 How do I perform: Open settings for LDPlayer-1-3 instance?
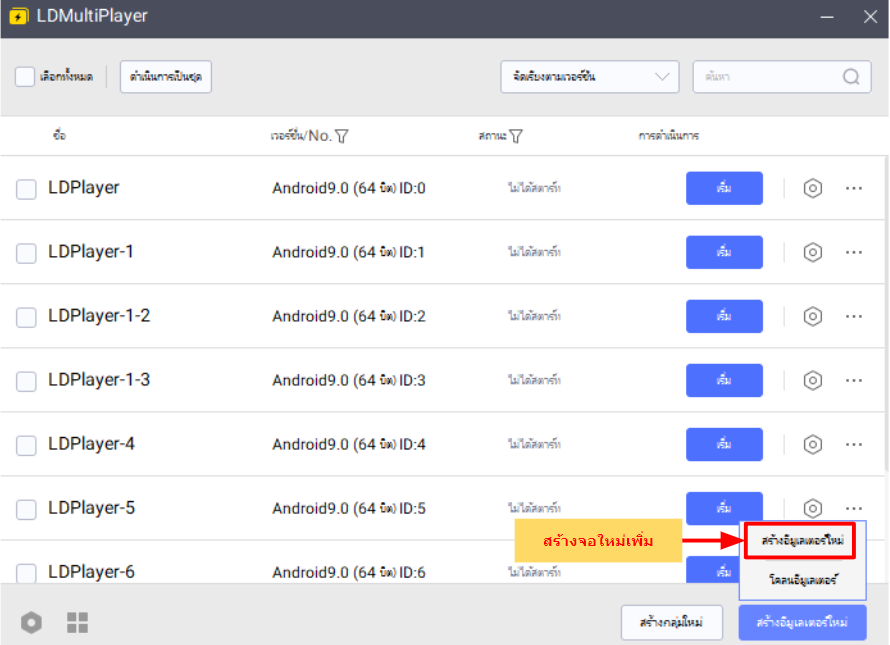click(812, 380)
